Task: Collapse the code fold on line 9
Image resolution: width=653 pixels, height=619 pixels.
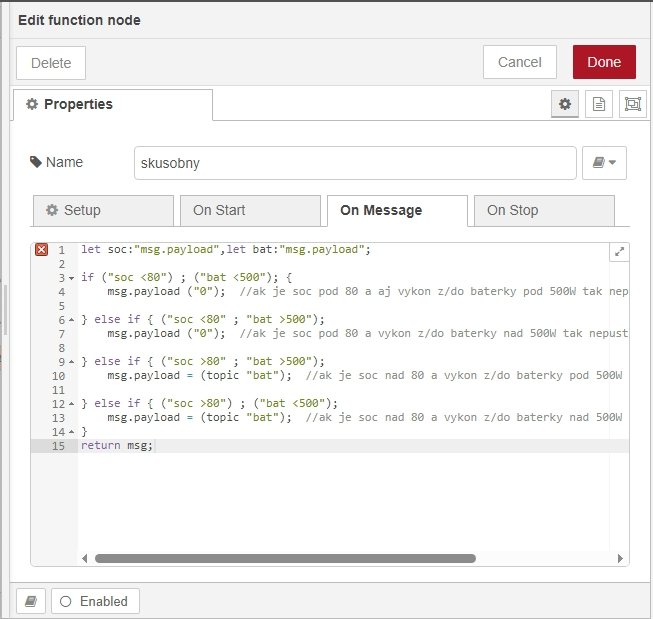Action: pyautogui.click(x=72, y=362)
